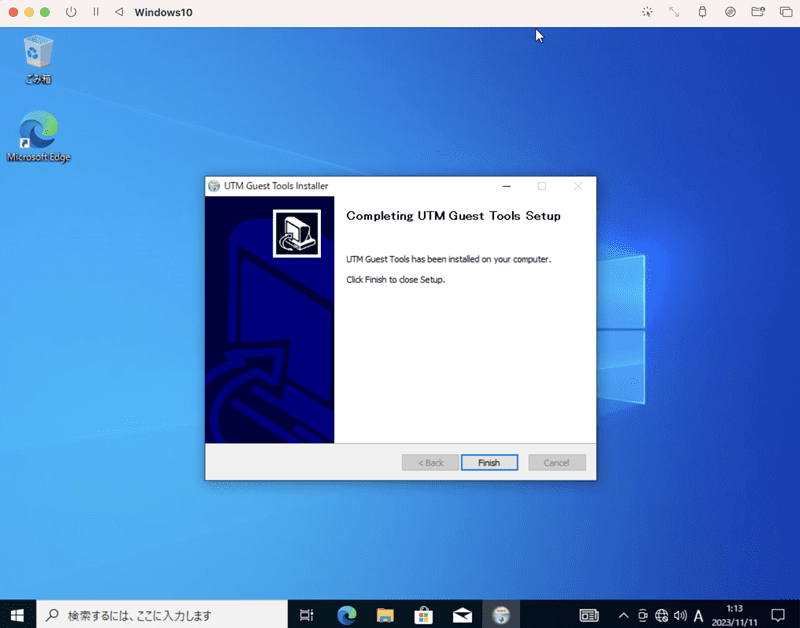Open the clock and date flyout
The width and height of the screenshot is (800, 628).
point(735,615)
